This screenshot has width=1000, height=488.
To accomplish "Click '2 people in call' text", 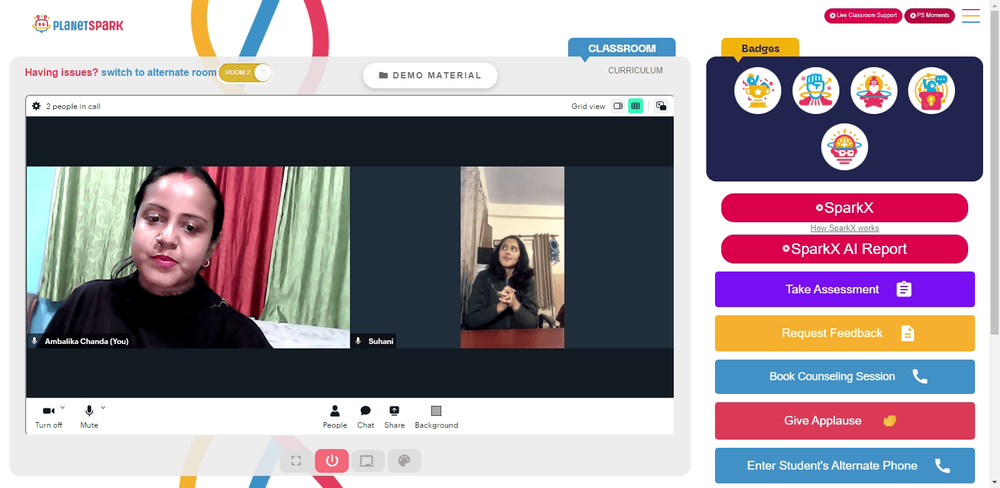I will pyautogui.click(x=73, y=107).
